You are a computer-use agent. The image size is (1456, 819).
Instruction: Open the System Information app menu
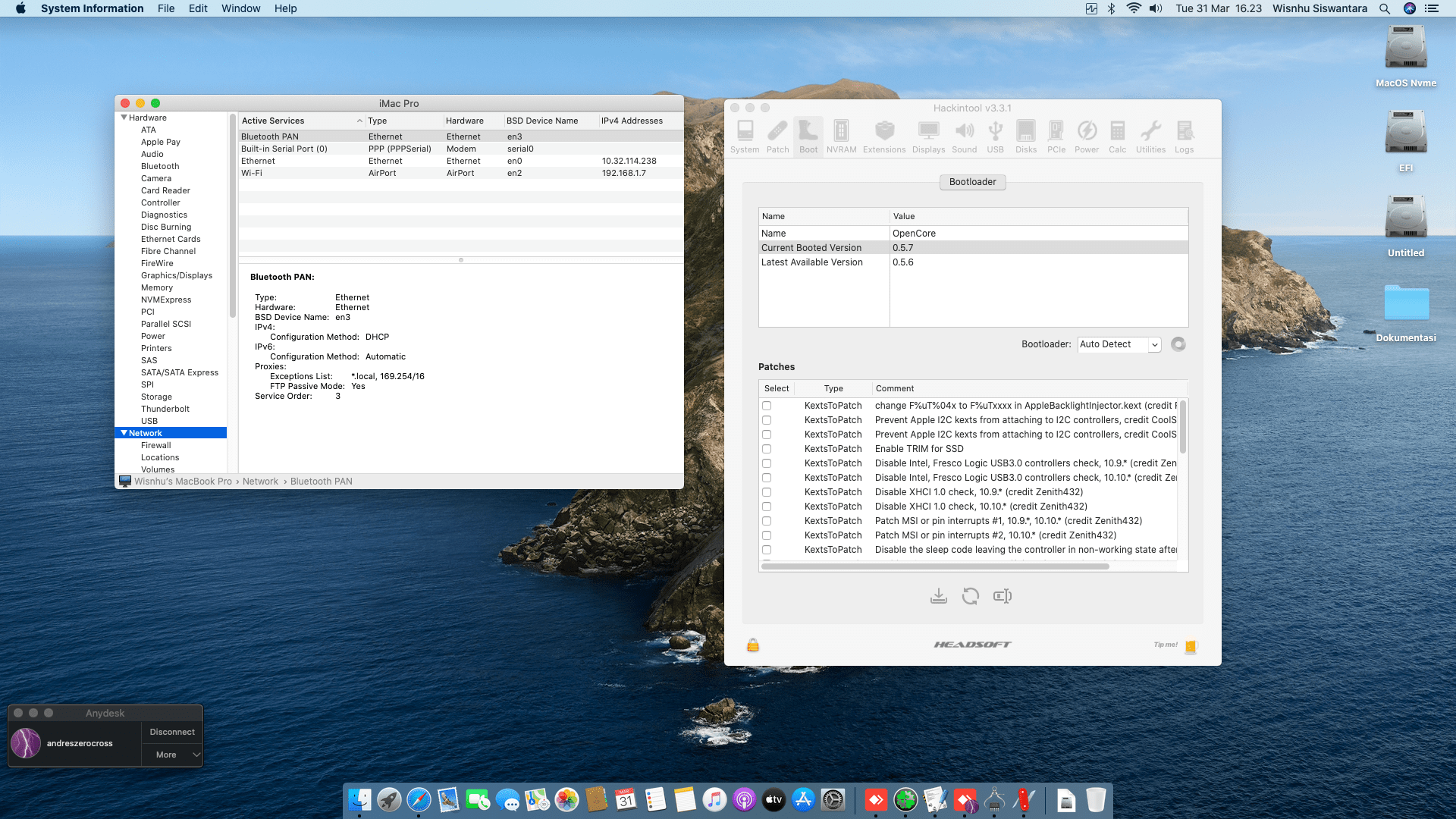tap(92, 8)
